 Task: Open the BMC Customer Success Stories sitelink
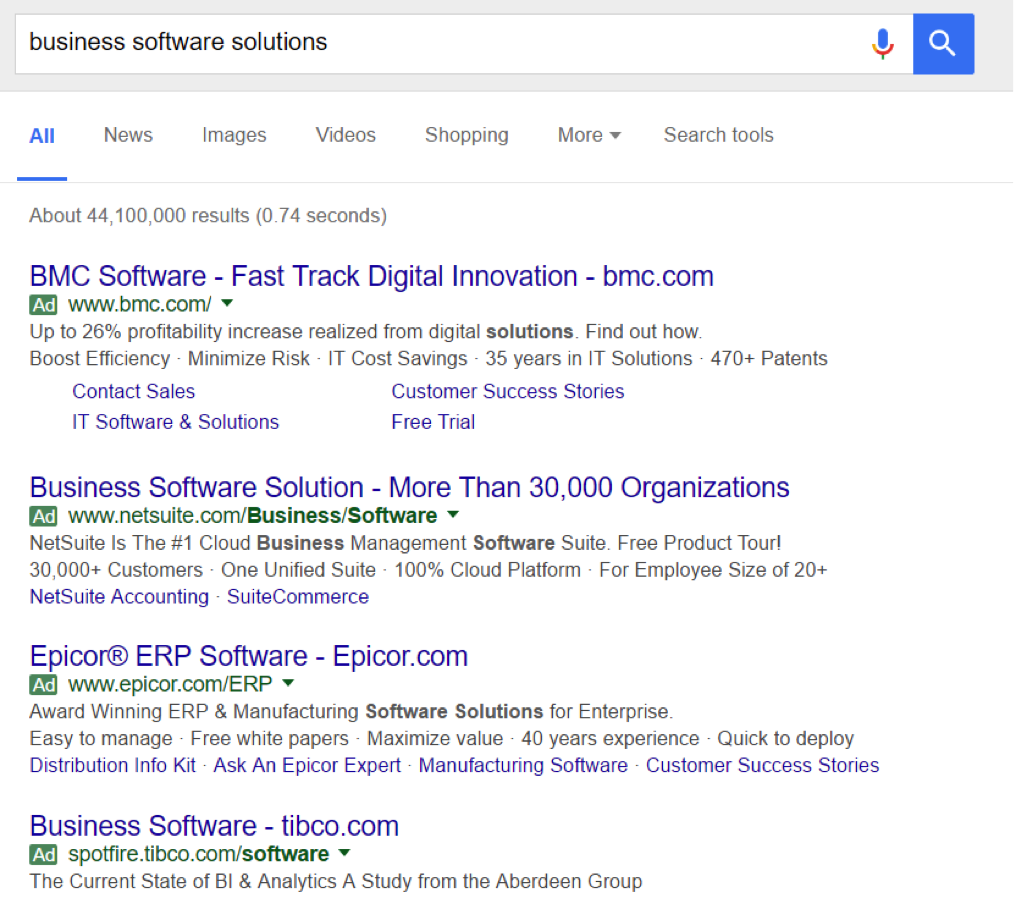pos(508,391)
